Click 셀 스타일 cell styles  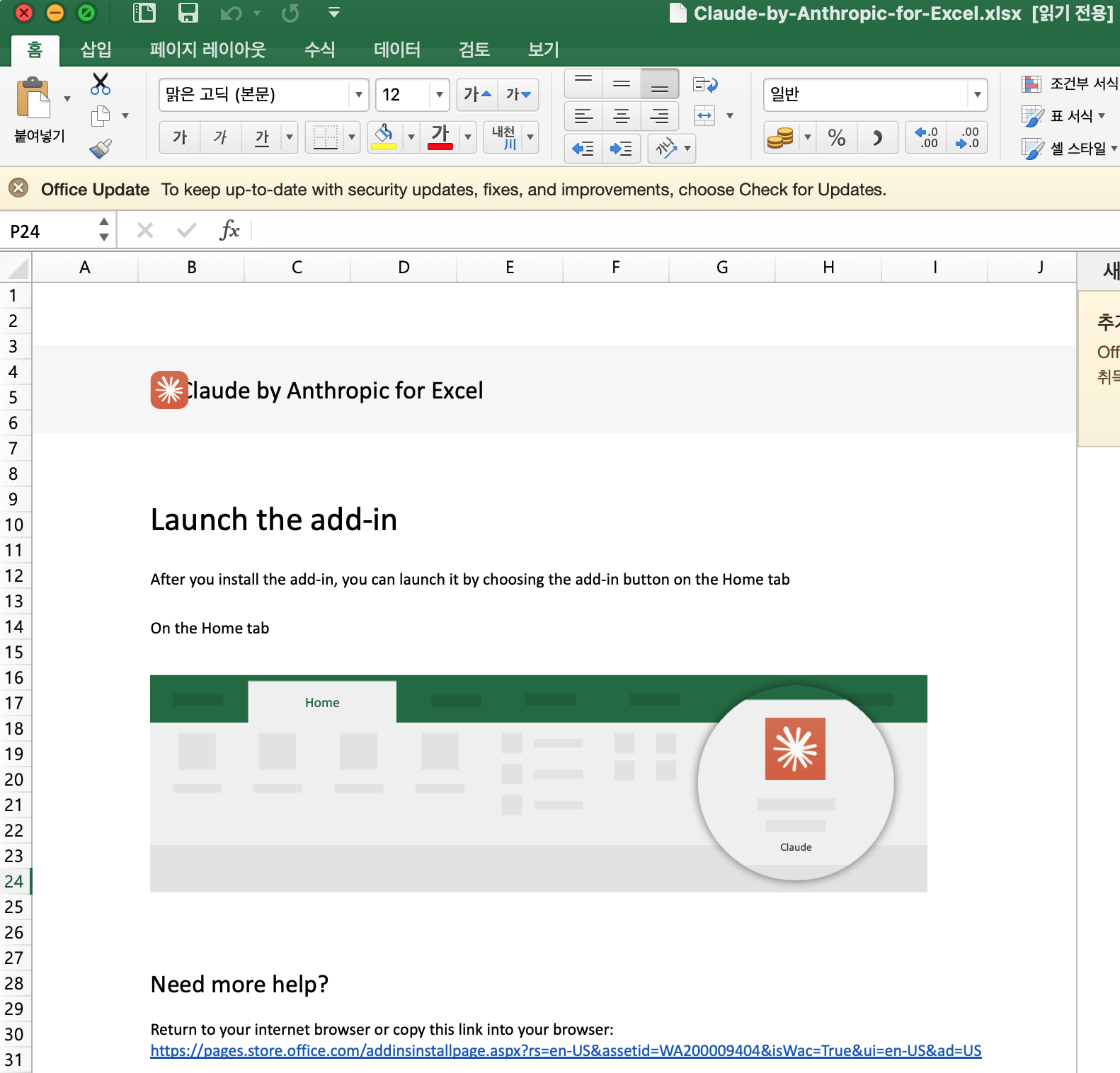[x=1070, y=148]
